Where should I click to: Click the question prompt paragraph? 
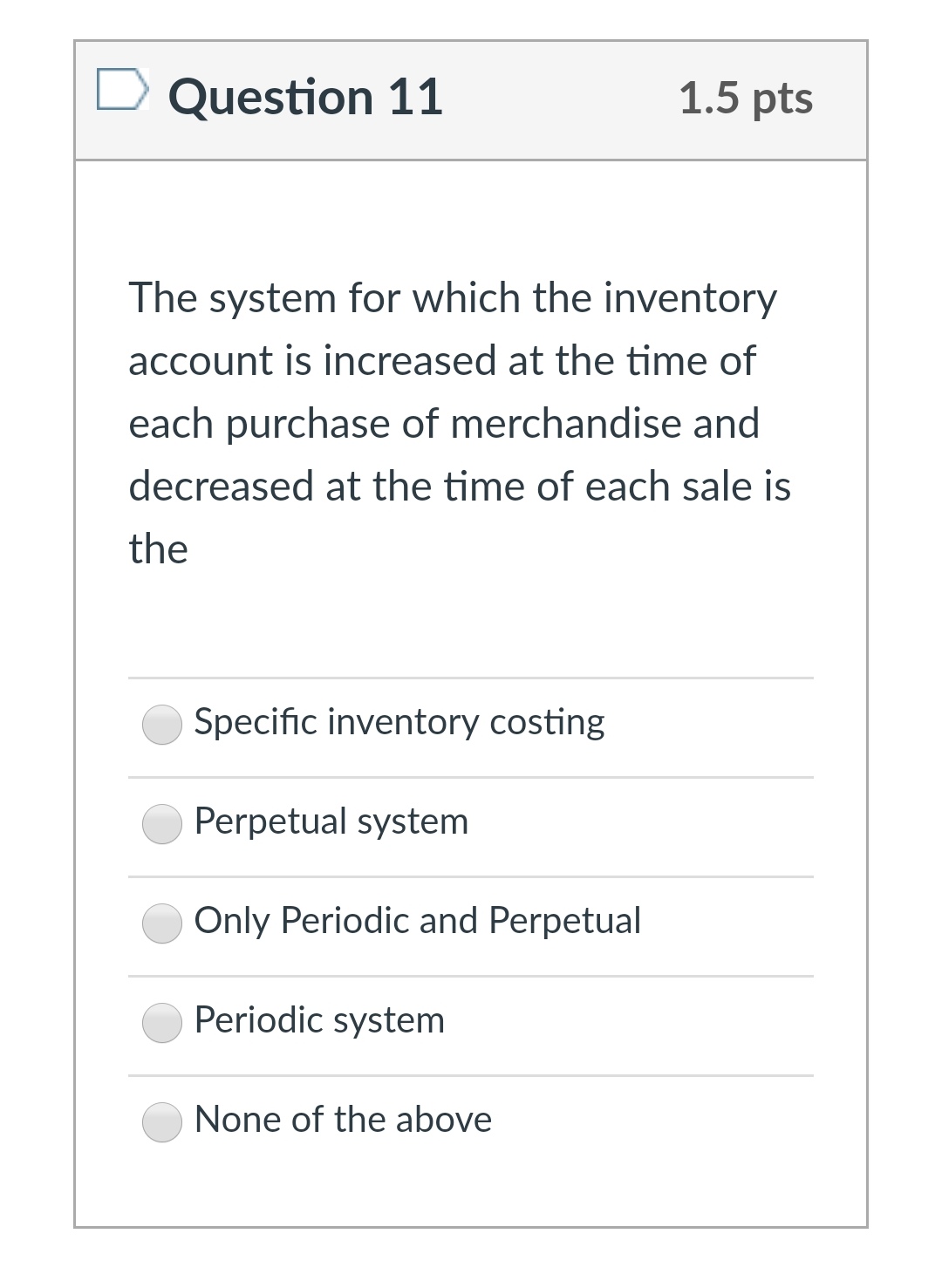[x=460, y=422]
